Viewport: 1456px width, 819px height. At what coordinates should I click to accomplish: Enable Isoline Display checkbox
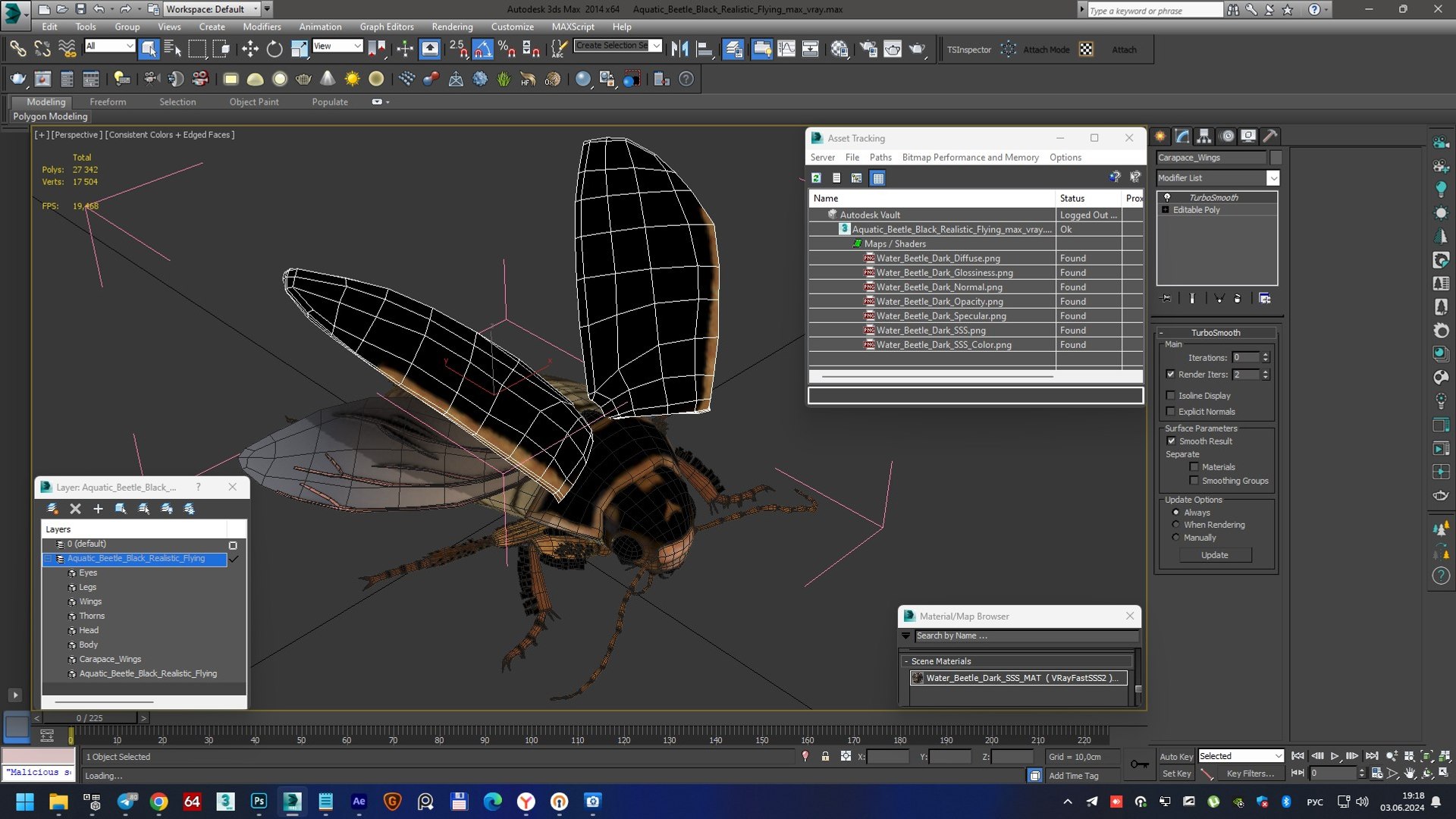pos(1170,396)
